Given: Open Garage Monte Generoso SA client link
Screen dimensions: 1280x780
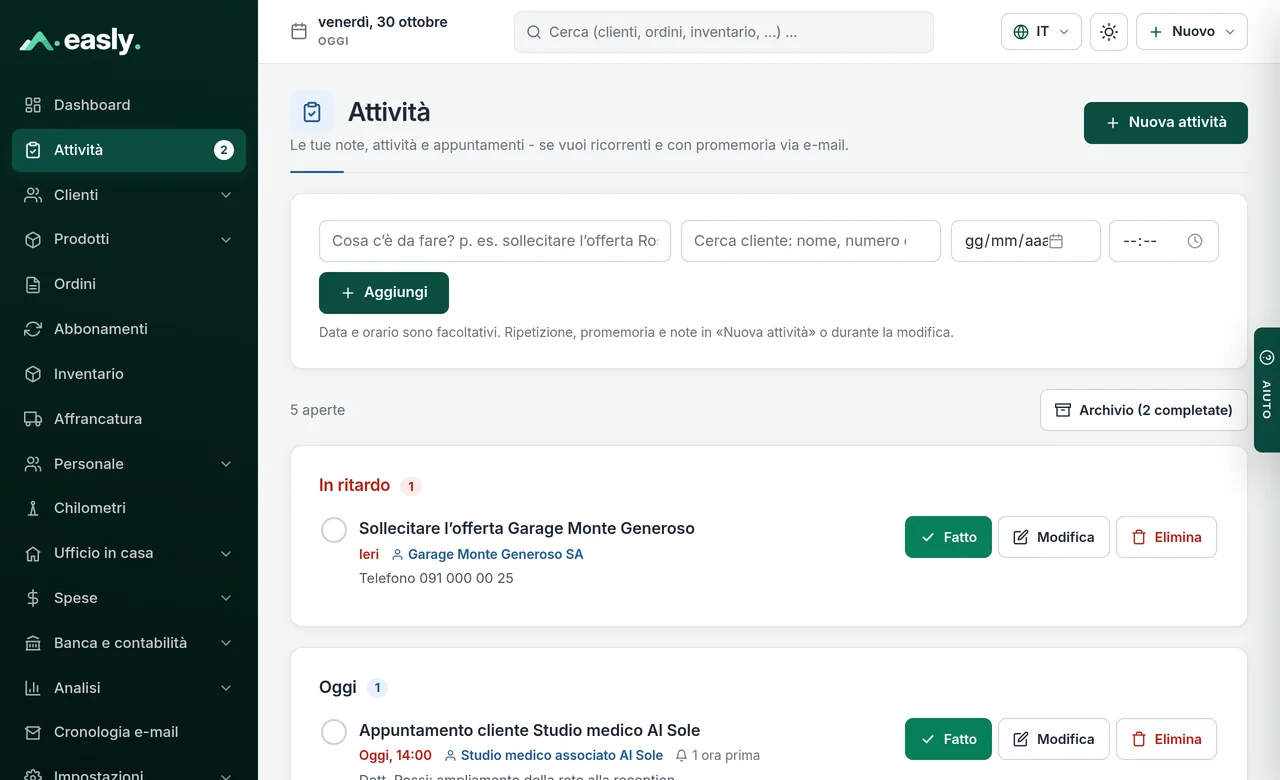Looking at the screenshot, I should pyautogui.click(x=487, y=554).
